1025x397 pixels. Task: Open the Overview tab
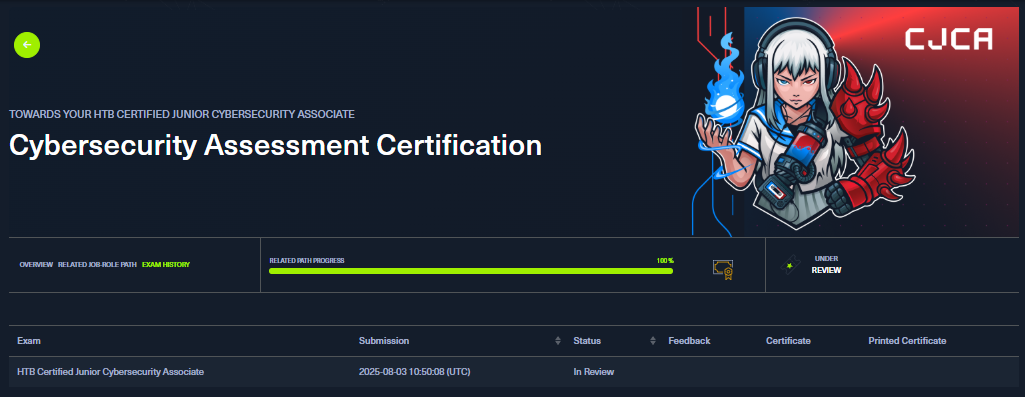coord(36,265)
